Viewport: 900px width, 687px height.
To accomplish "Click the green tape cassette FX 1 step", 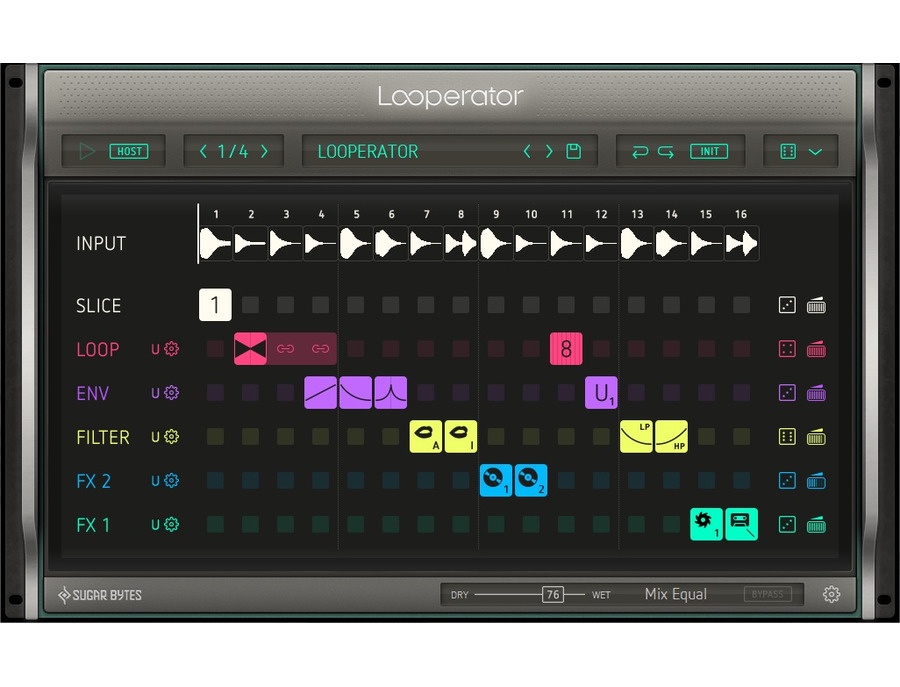I will click(x=741, y=524).
